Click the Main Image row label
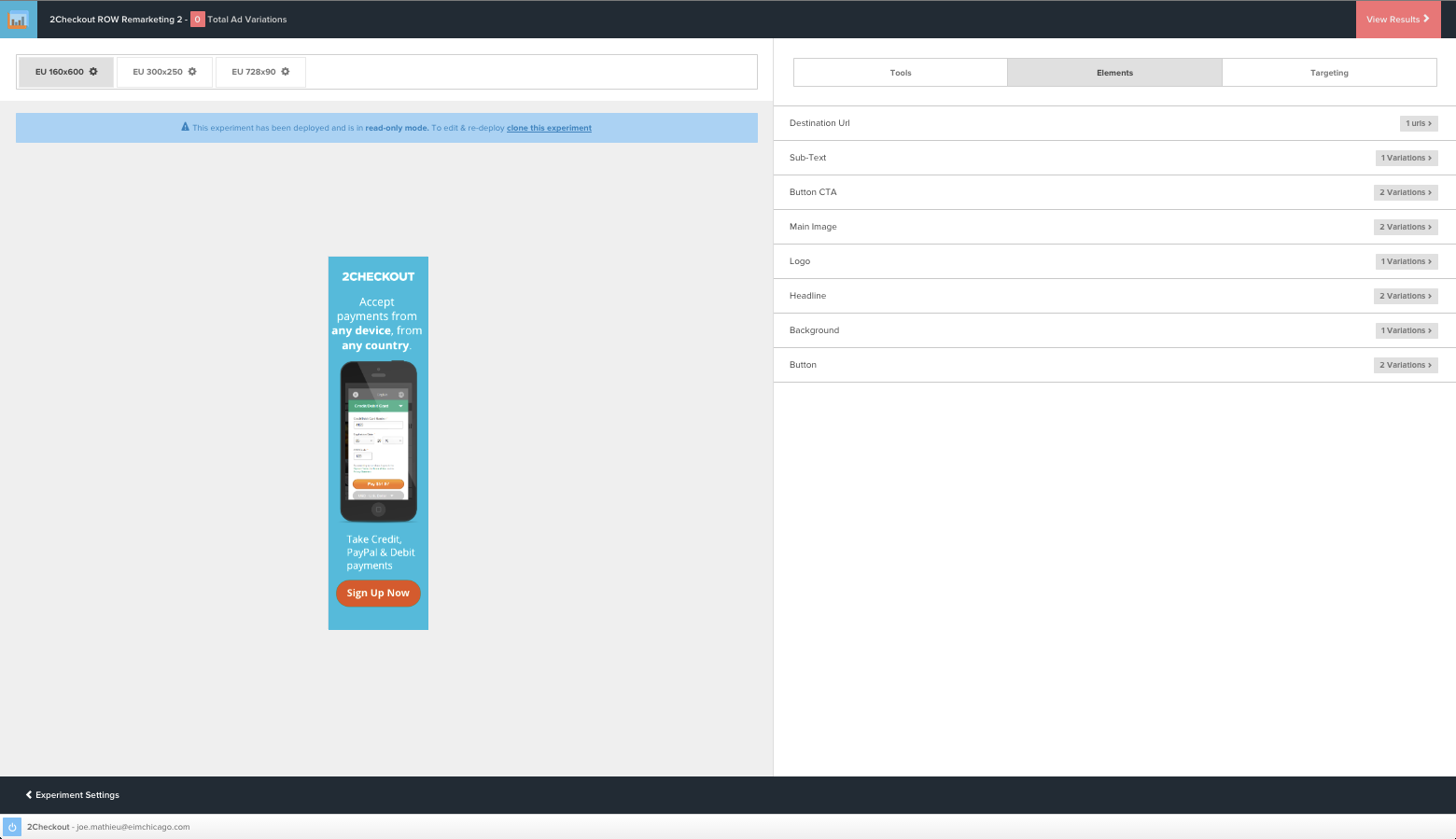Screen dimensions: 1456x839 coord(813,227)
